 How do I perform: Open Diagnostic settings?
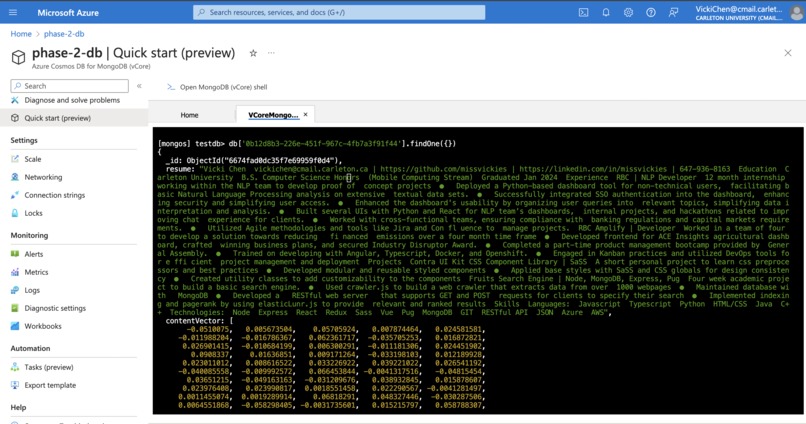[55, 308]
